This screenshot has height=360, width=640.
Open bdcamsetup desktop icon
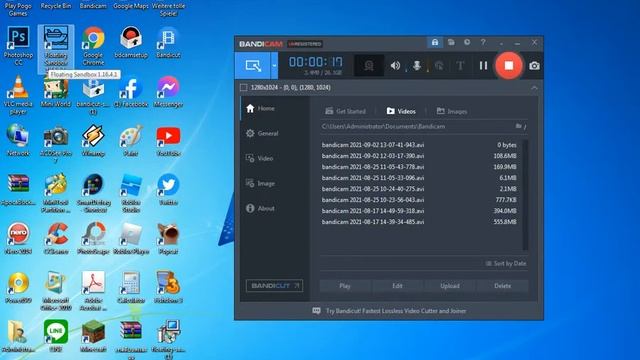(x=131, y=42)
